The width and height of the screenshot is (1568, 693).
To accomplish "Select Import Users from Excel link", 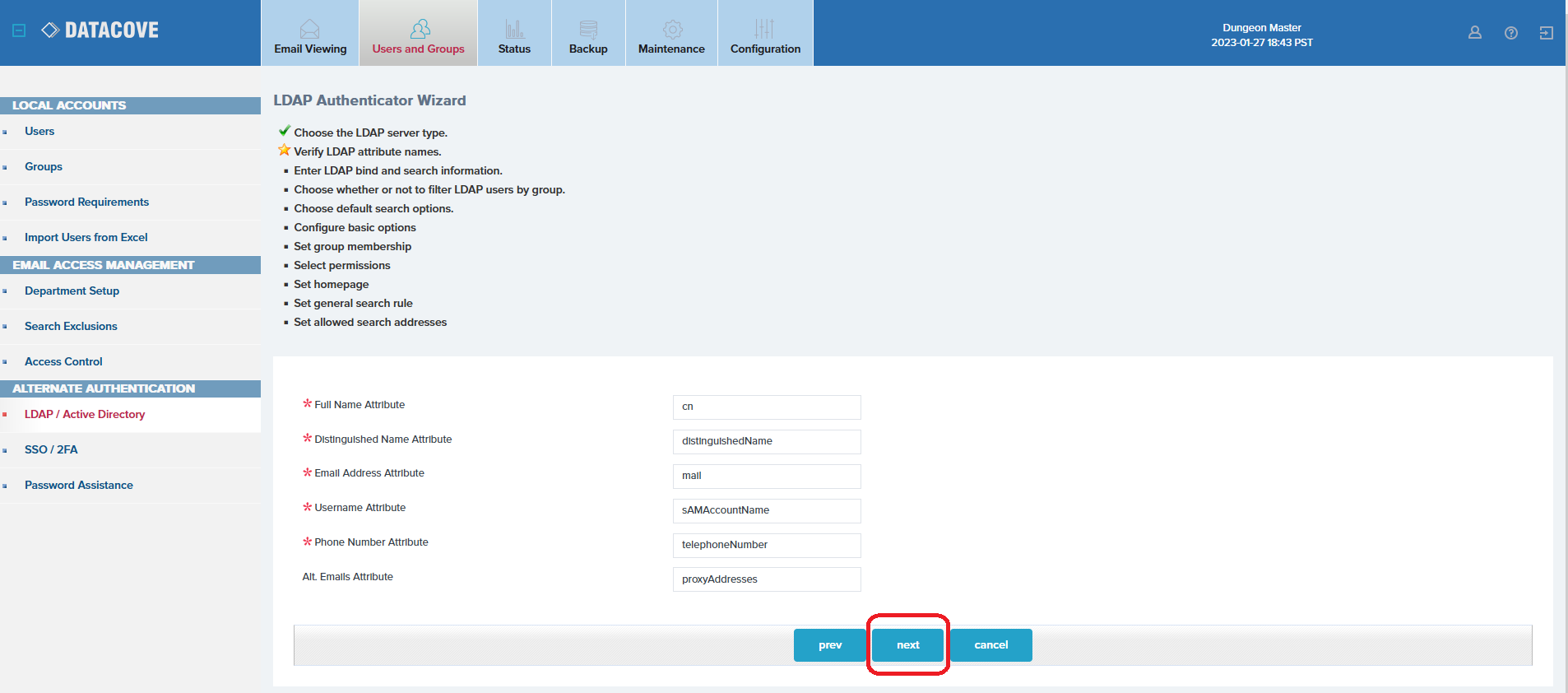I will coord(86,238).
